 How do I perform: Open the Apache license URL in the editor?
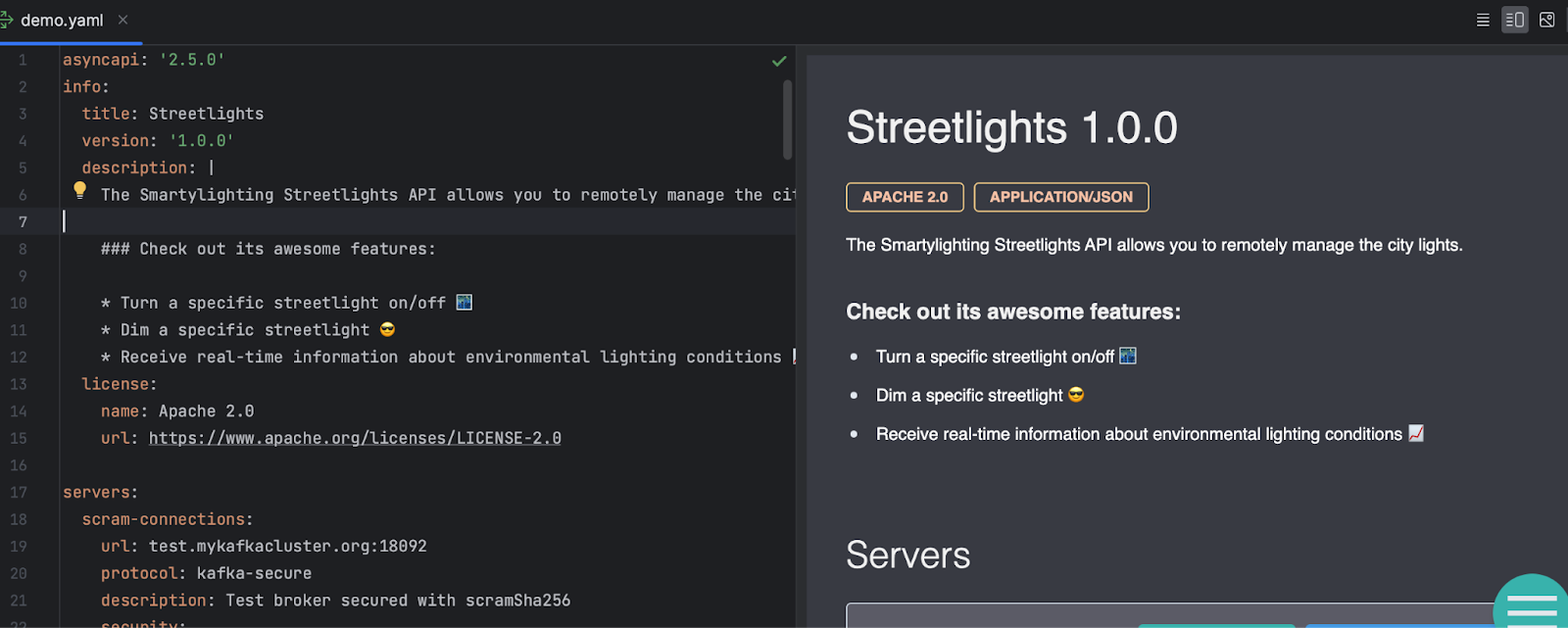355,438
